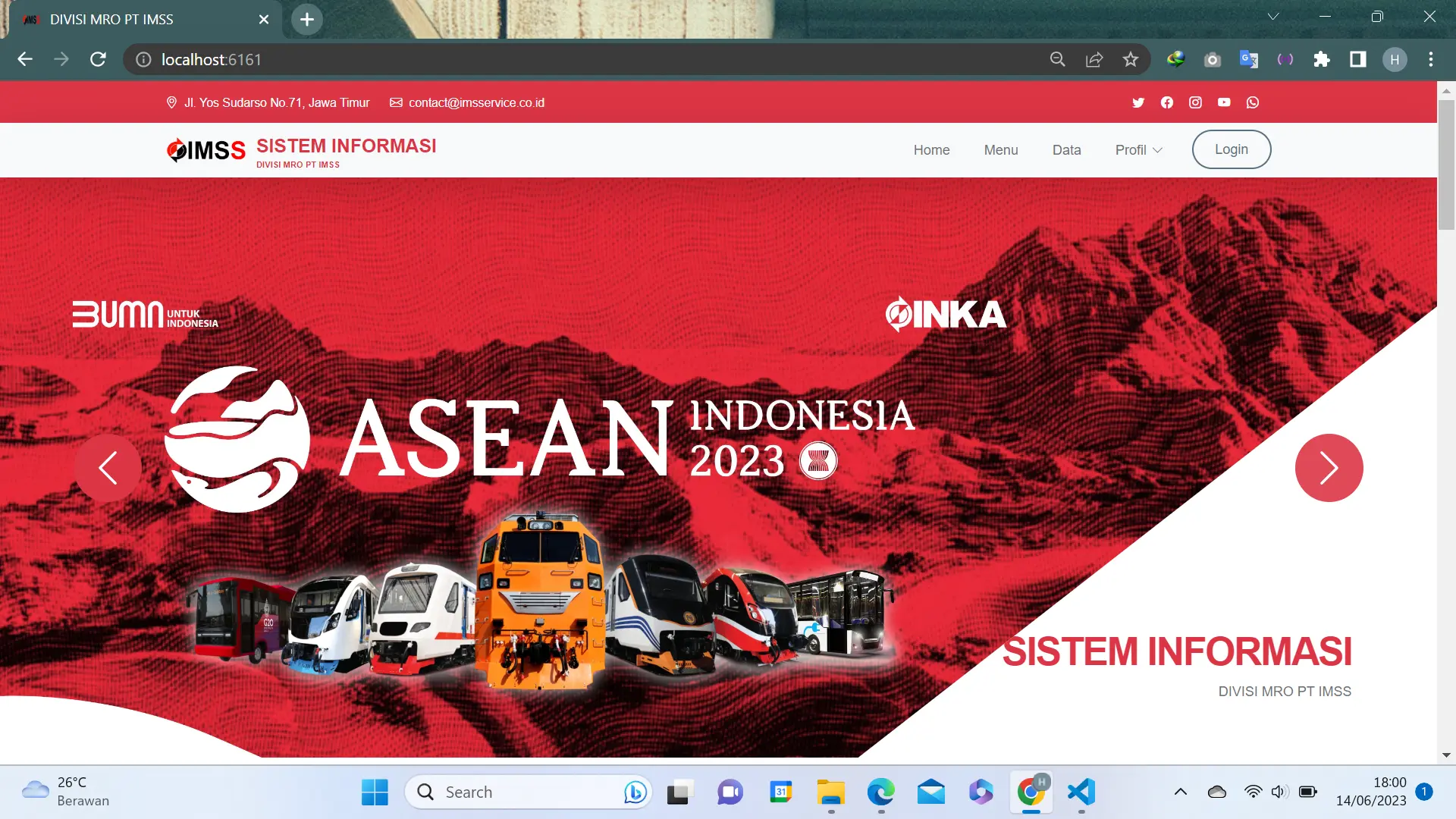Reload the current page

coord(98,59)
